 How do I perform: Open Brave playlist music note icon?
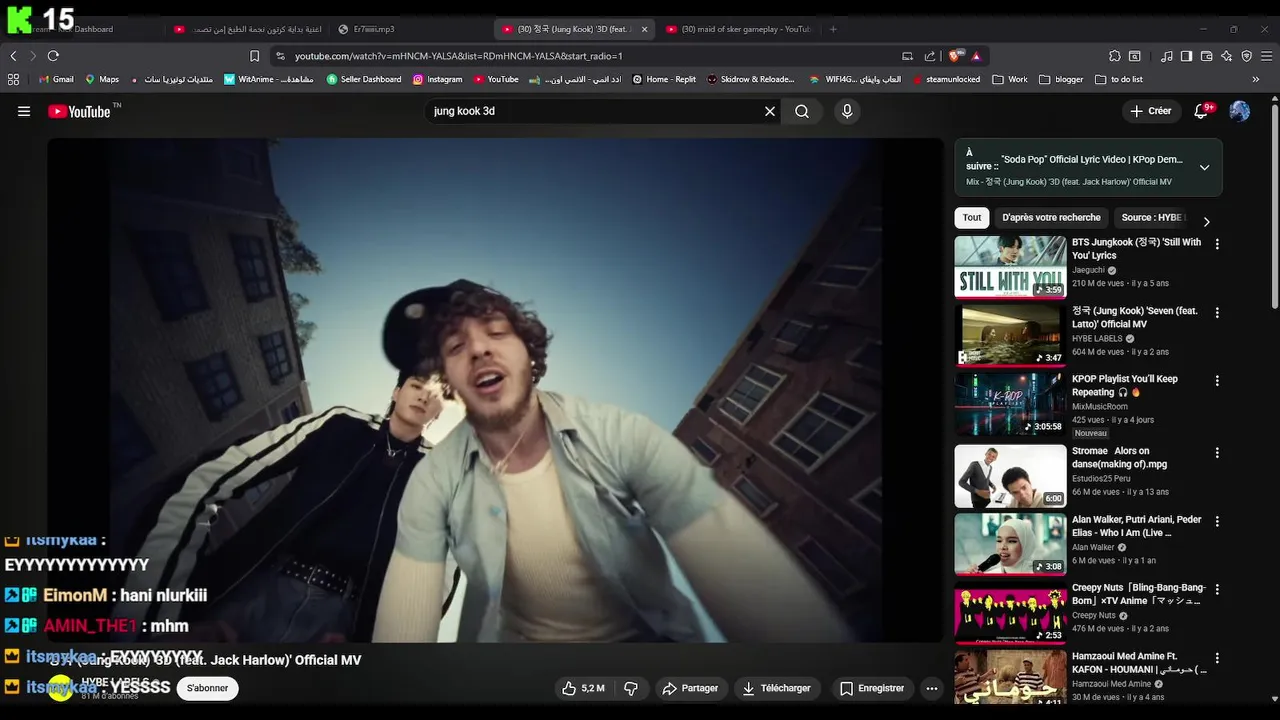click(1166, 56)
